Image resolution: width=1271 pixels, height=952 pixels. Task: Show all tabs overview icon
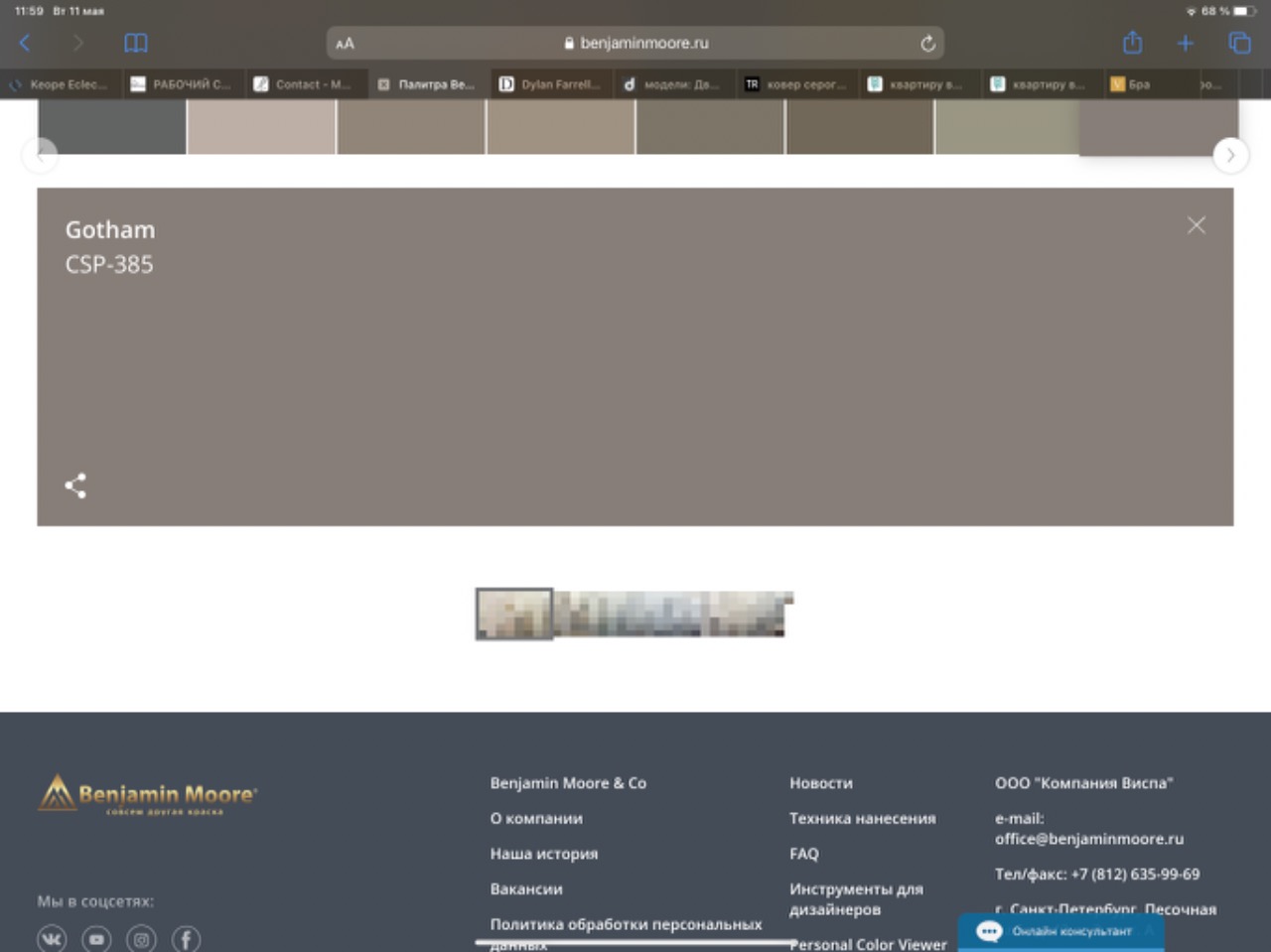[1239, 43]
